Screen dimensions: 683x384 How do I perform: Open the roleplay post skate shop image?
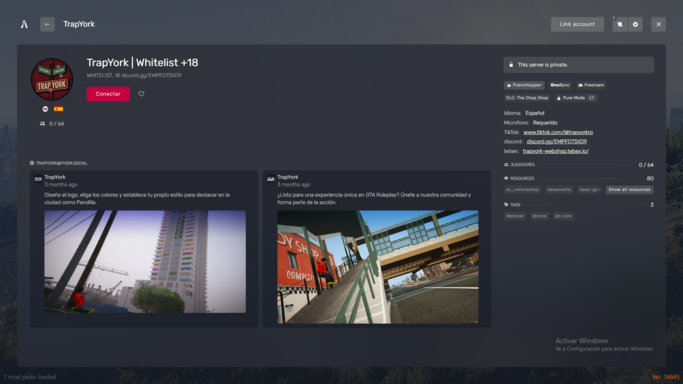(x=378, y=267)
